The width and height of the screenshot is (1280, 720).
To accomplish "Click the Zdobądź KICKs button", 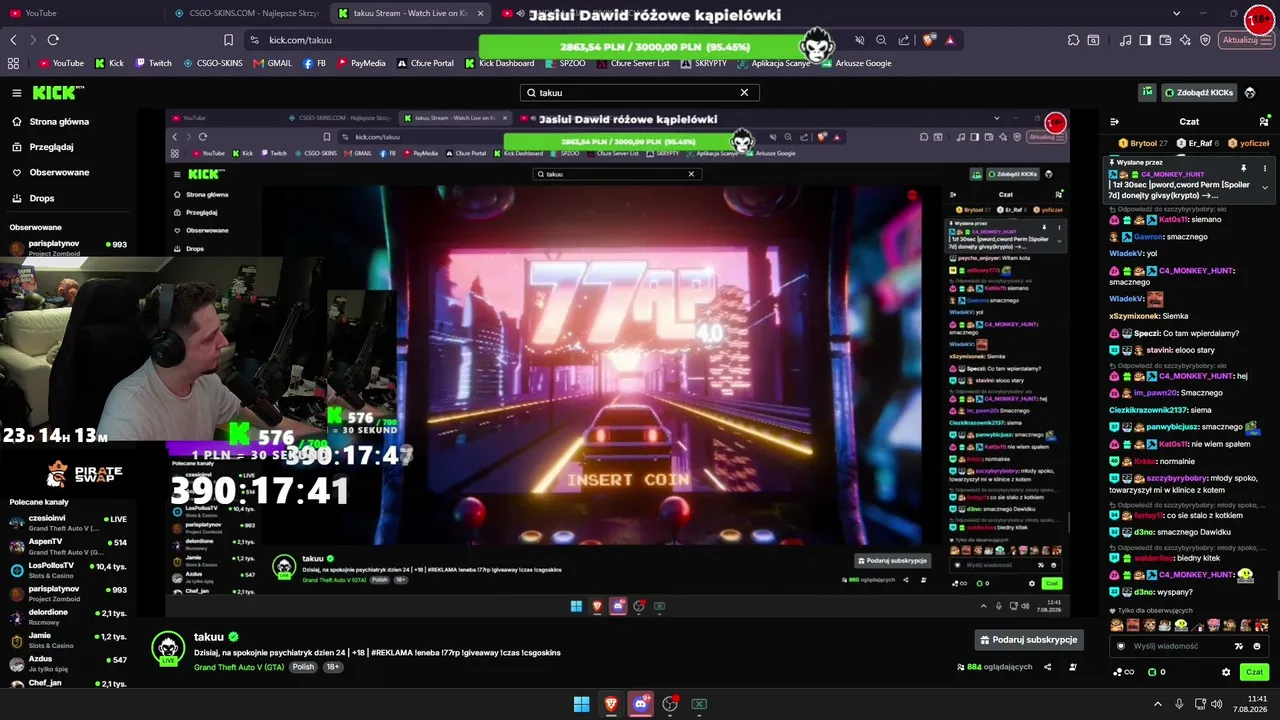I will click(1198, 93).
